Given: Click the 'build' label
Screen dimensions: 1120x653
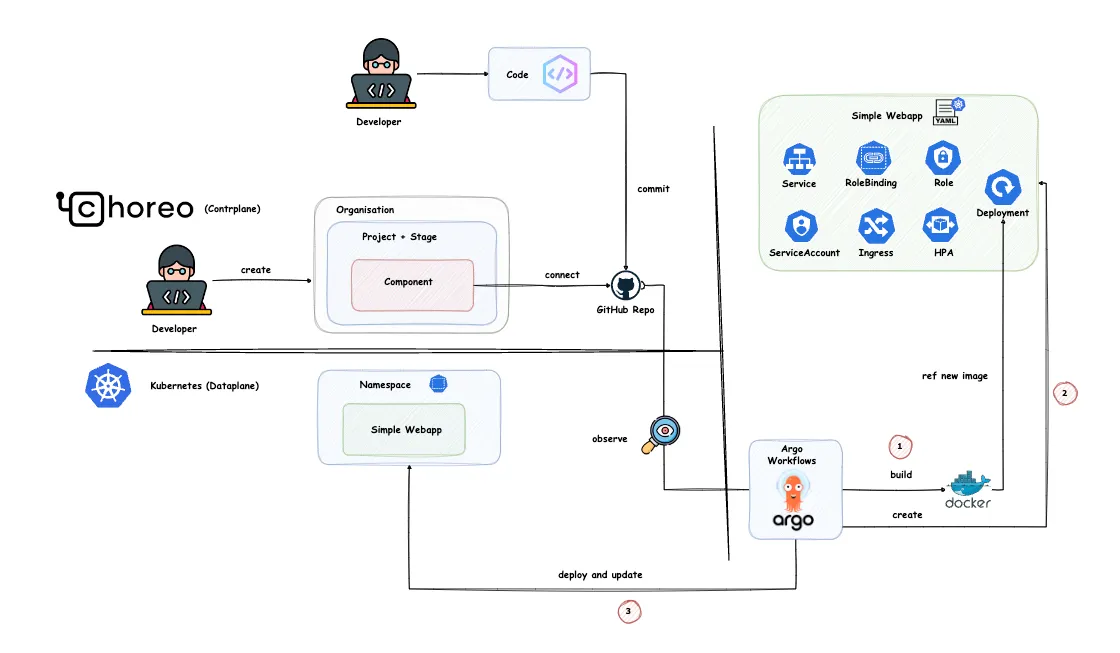Looking at the screenshot, I should click(x=901, y=474).
